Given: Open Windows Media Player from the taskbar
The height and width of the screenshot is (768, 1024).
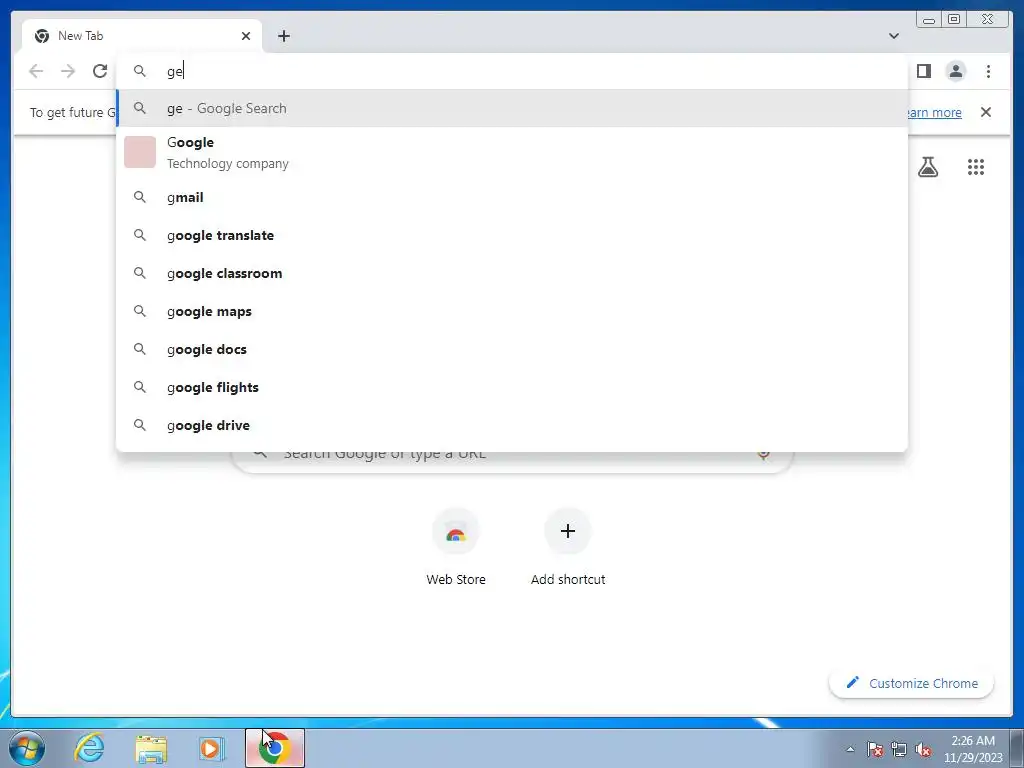Looking at the screenshot, I should (x=211, y=748).
